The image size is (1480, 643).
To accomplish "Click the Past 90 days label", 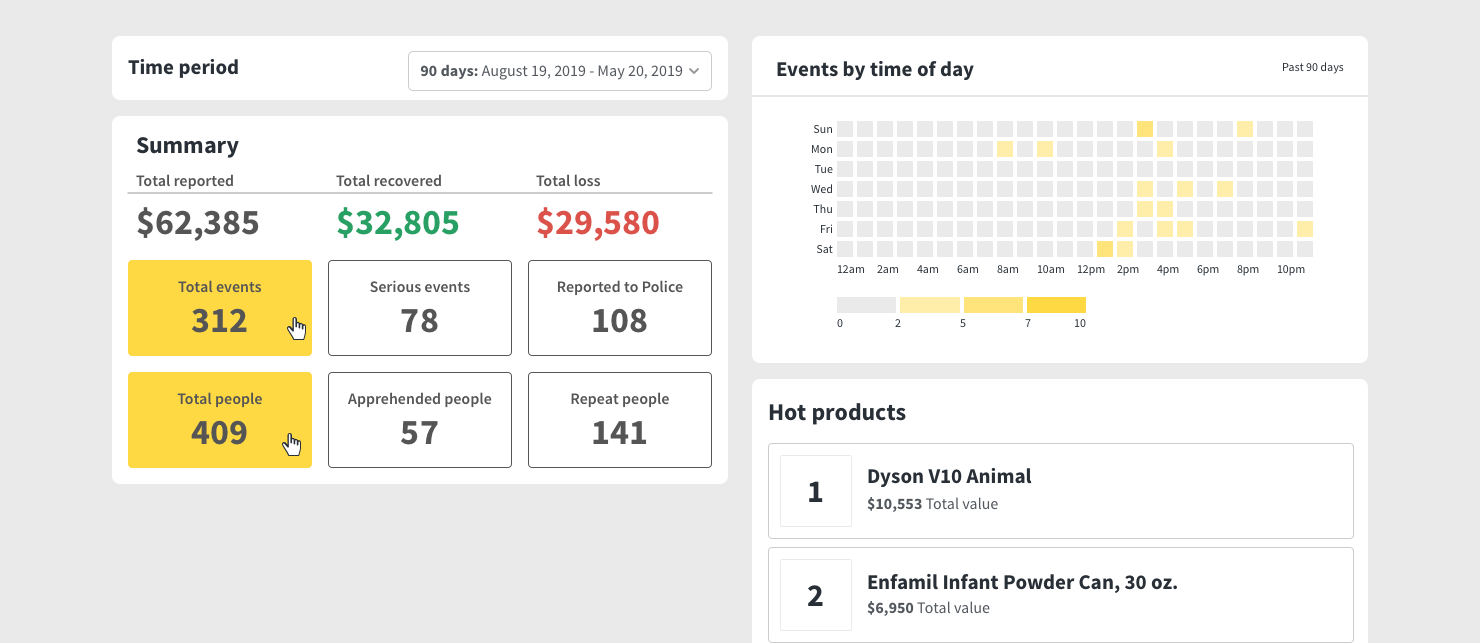I will pos(1312,65).
